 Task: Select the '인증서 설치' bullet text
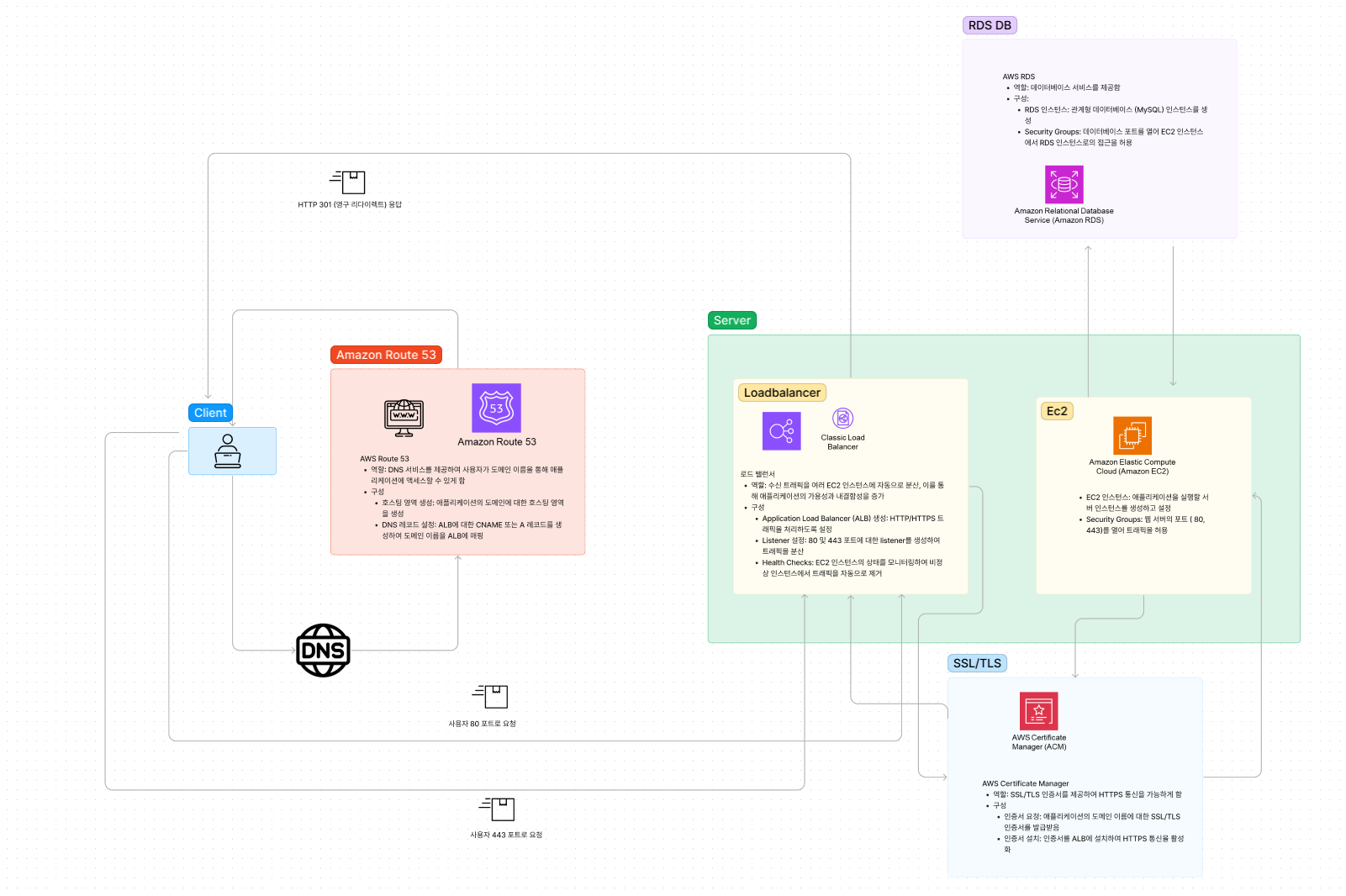tap(1093, 844)
